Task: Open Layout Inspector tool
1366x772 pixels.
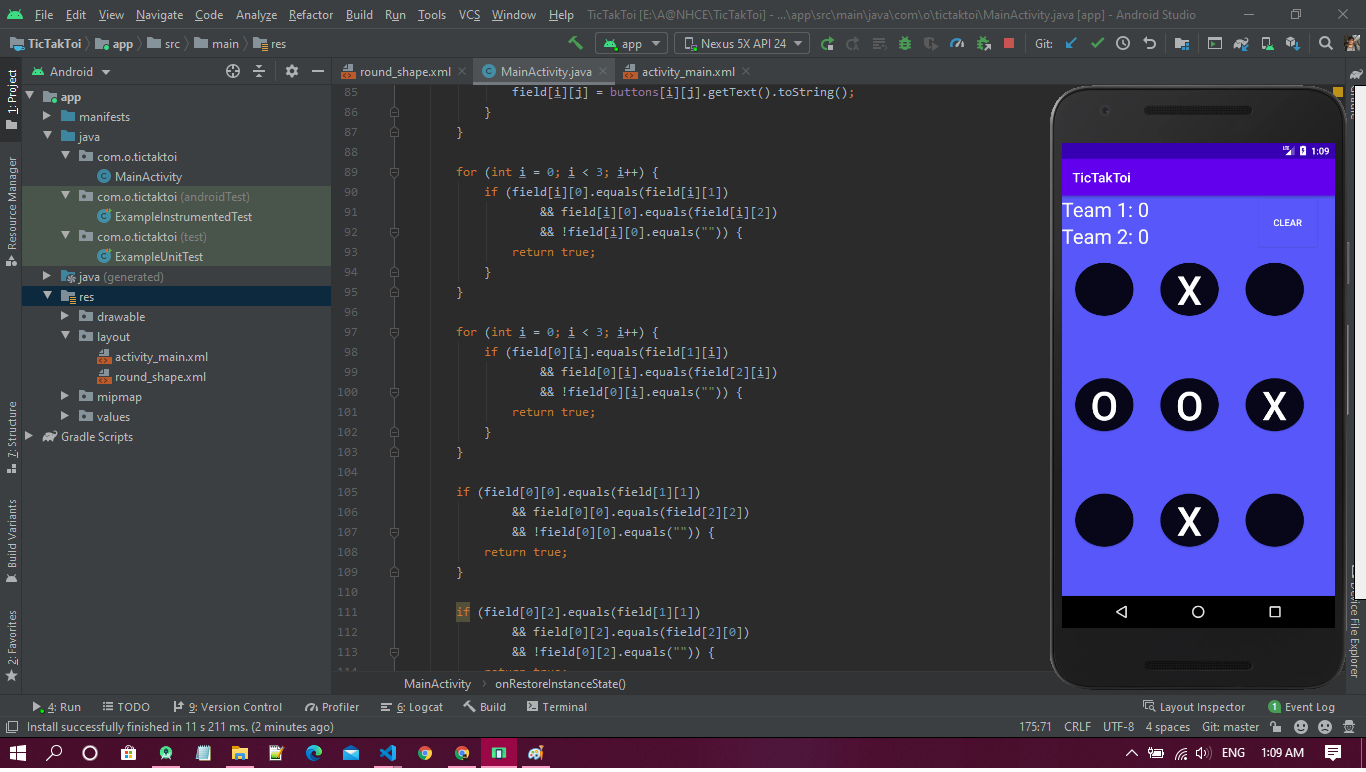Action: click(x=1194, y=707)
